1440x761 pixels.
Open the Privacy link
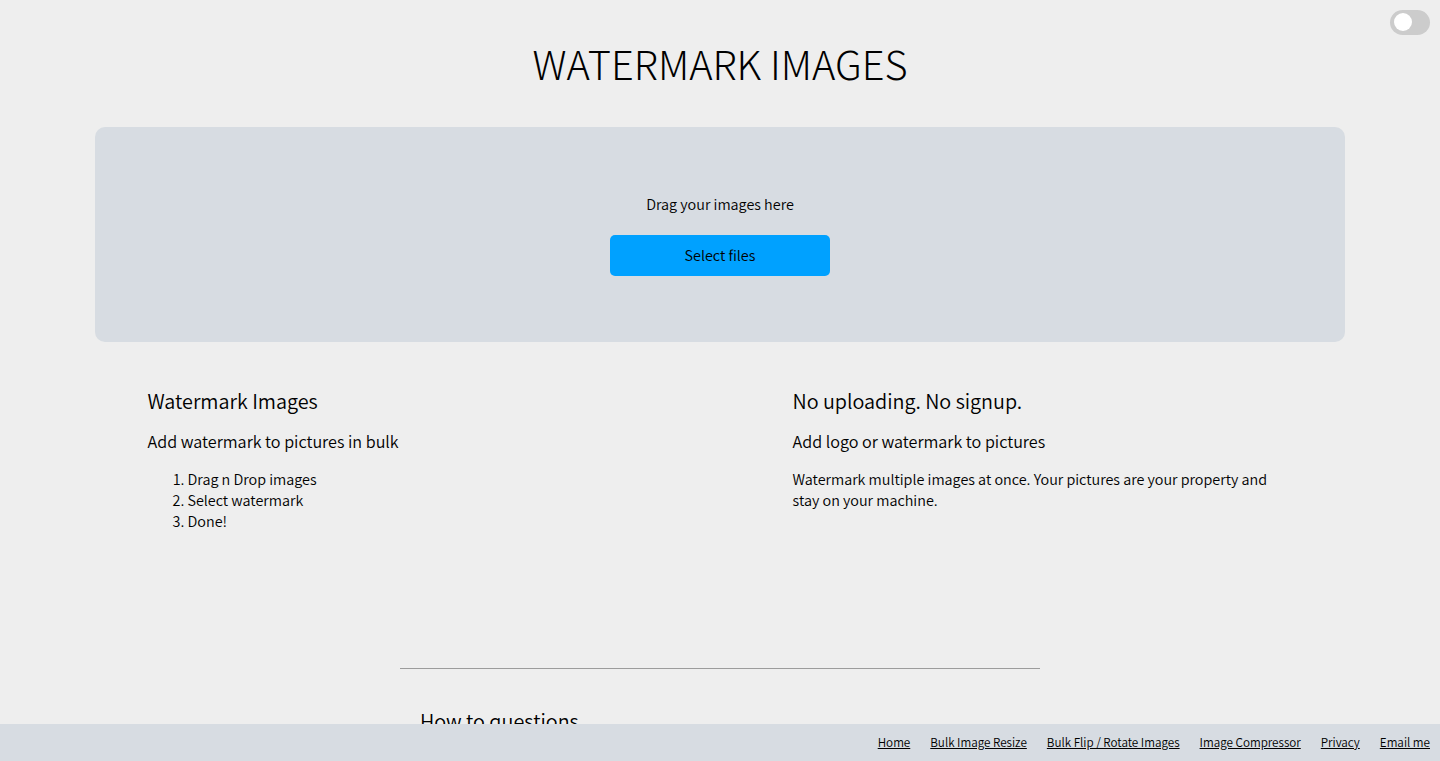pos(1340,742)
